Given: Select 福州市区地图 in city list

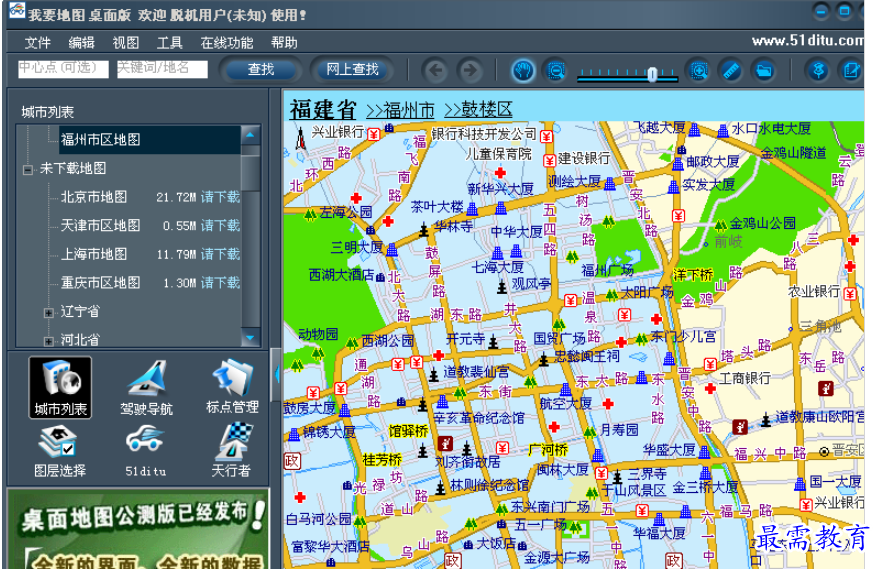Looking at the screenshot, I should pos(150,139).
